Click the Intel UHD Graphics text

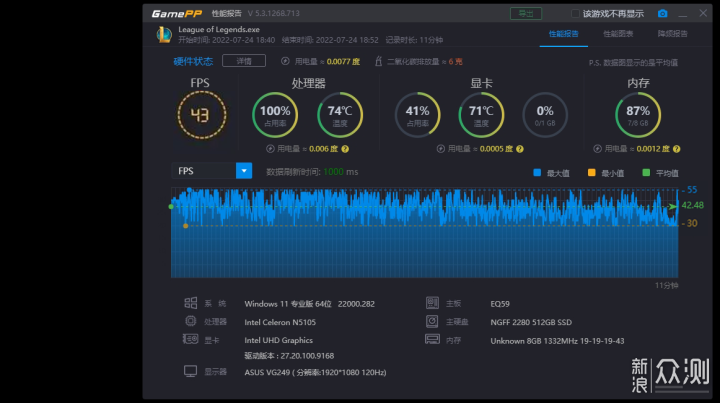pyautogui.click(x=278, y=340)
